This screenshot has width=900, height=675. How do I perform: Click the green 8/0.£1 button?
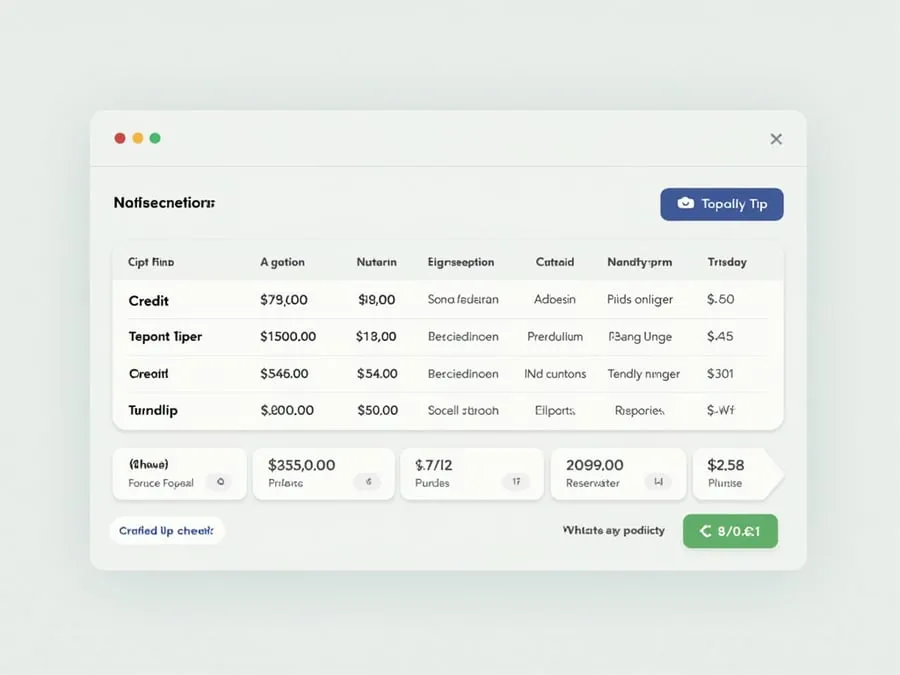730,531
